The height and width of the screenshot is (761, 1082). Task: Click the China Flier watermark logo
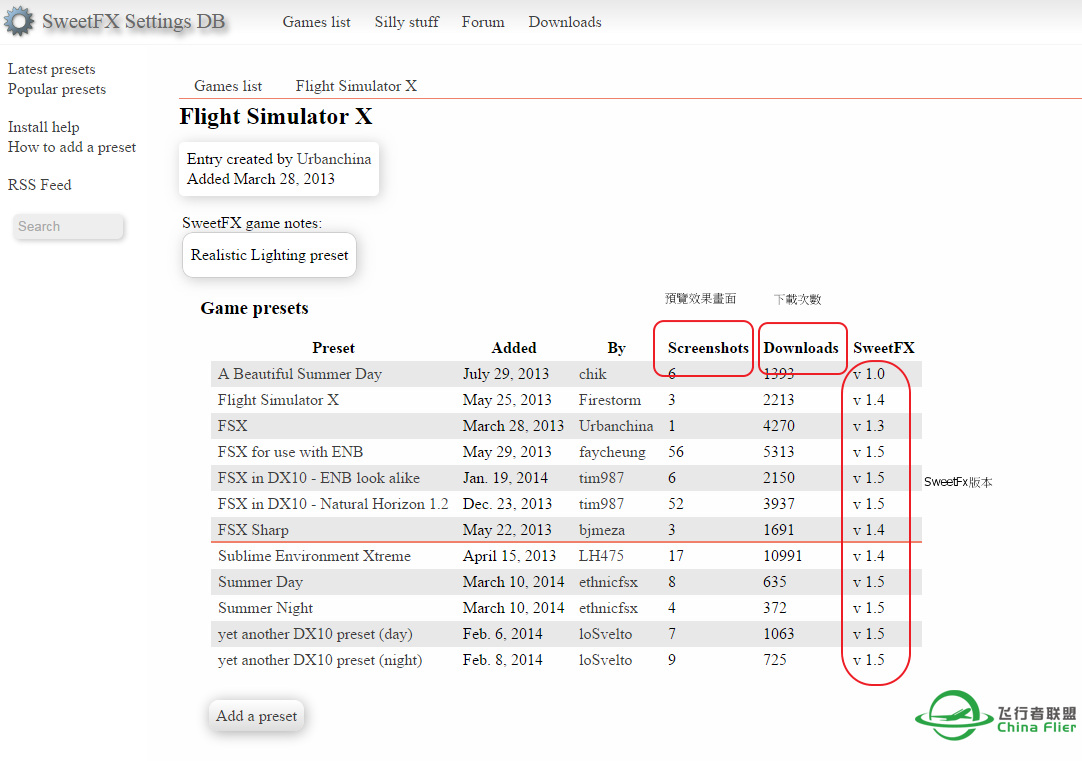996,716
